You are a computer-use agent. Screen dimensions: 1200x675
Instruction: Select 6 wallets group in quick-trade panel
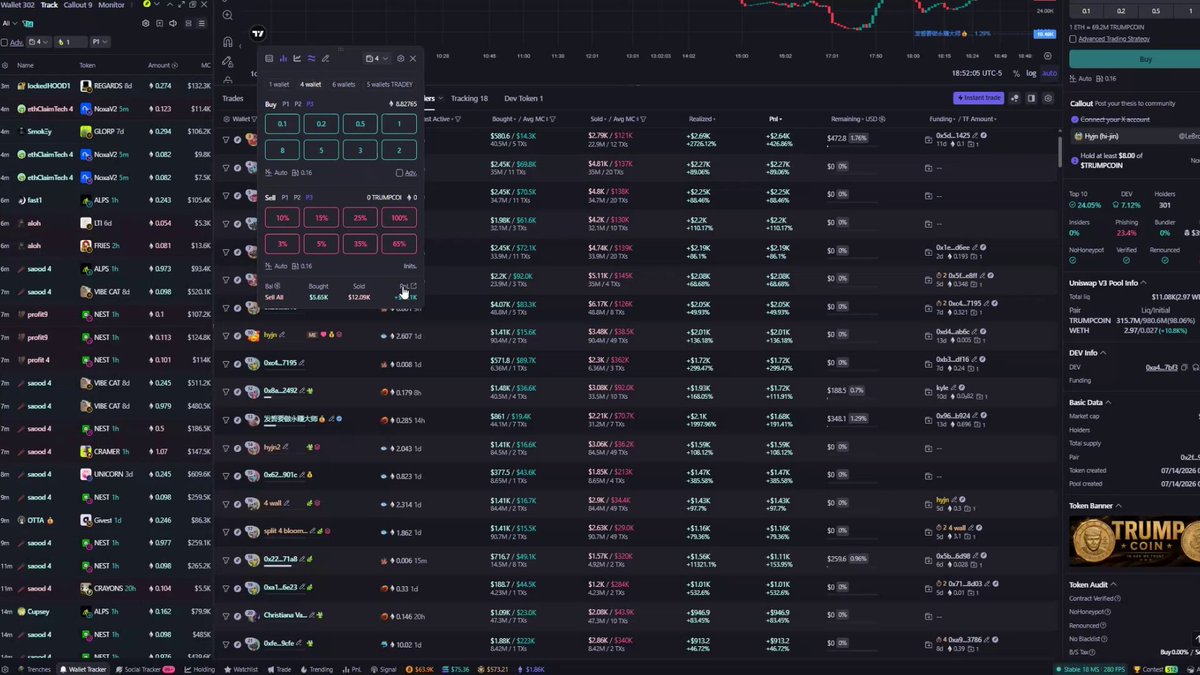point(344,84)
